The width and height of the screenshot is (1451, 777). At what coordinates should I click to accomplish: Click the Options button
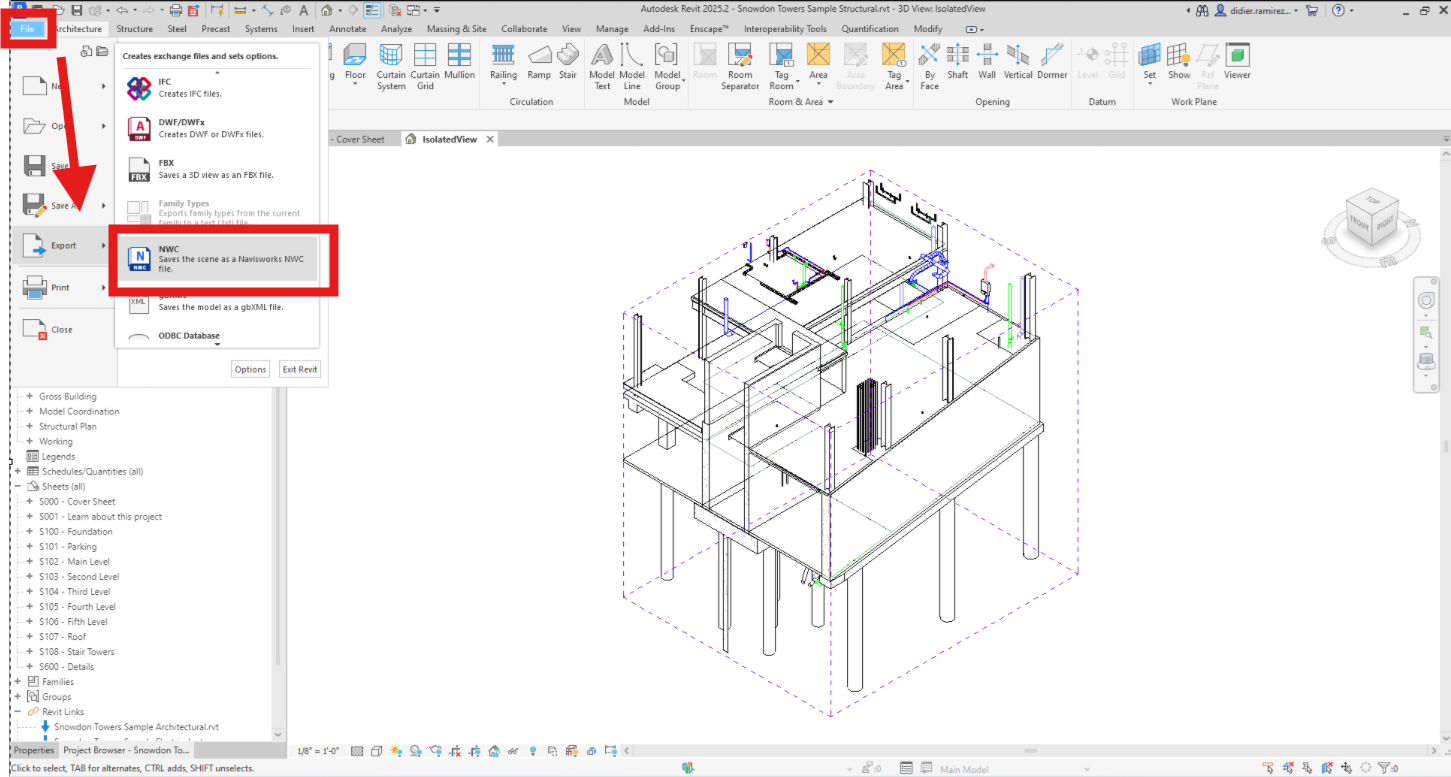(250, 369)
